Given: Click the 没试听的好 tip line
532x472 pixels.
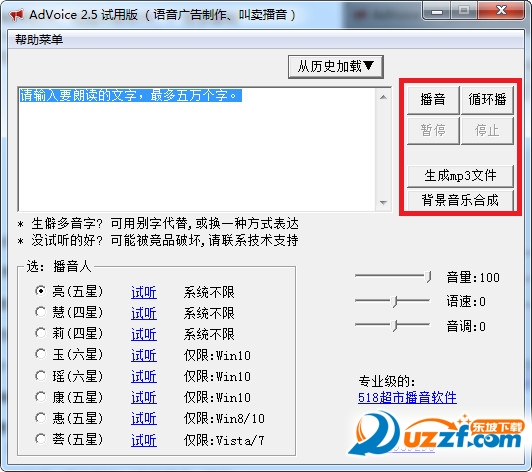Looking at the screenshot, I should (158, 241).
